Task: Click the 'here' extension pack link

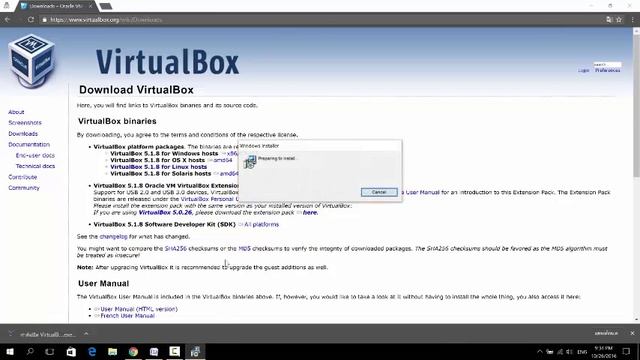Action: (x=309, y=212)
